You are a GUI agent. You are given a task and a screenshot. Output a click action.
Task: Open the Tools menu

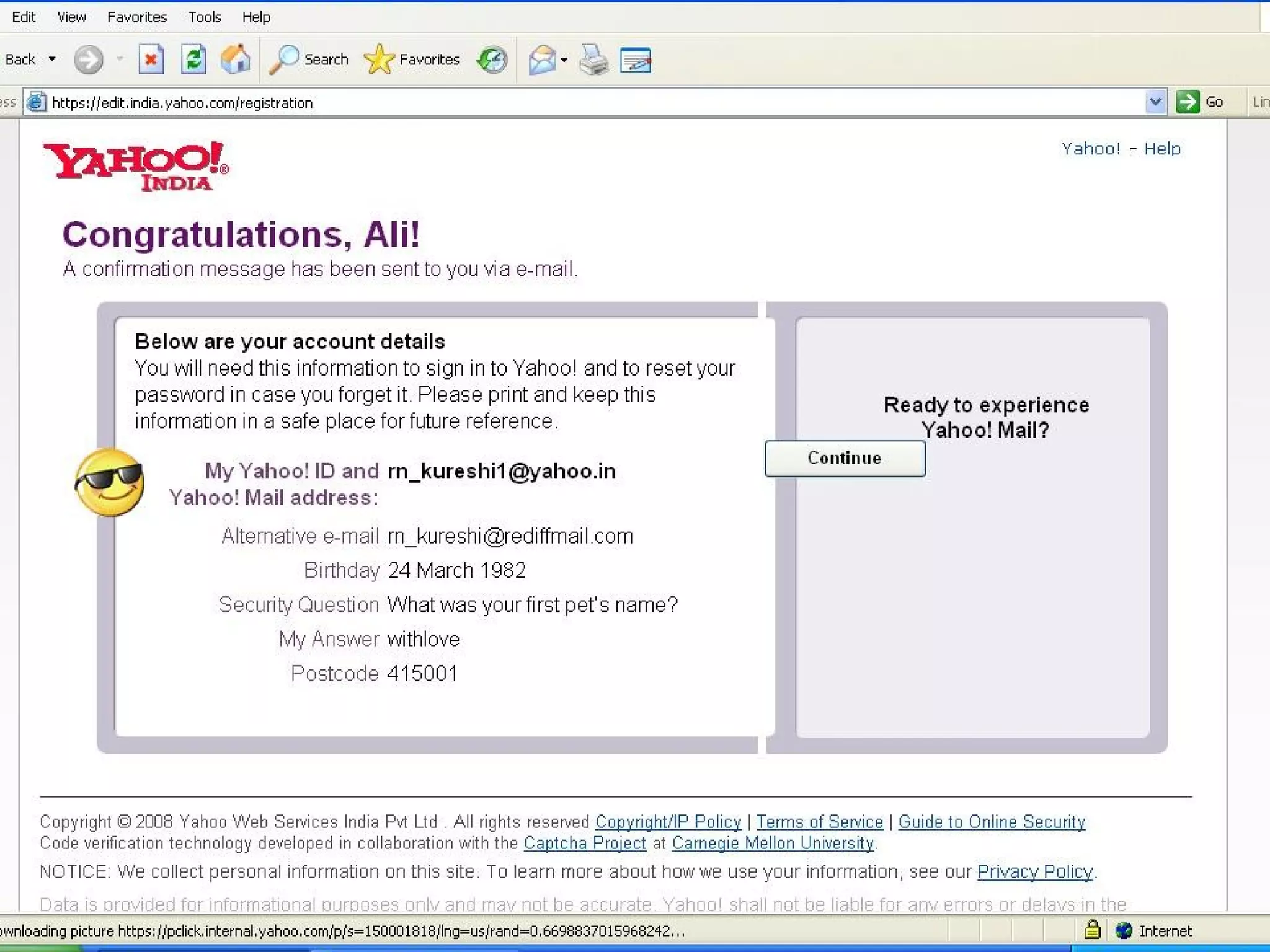(205, 17)
